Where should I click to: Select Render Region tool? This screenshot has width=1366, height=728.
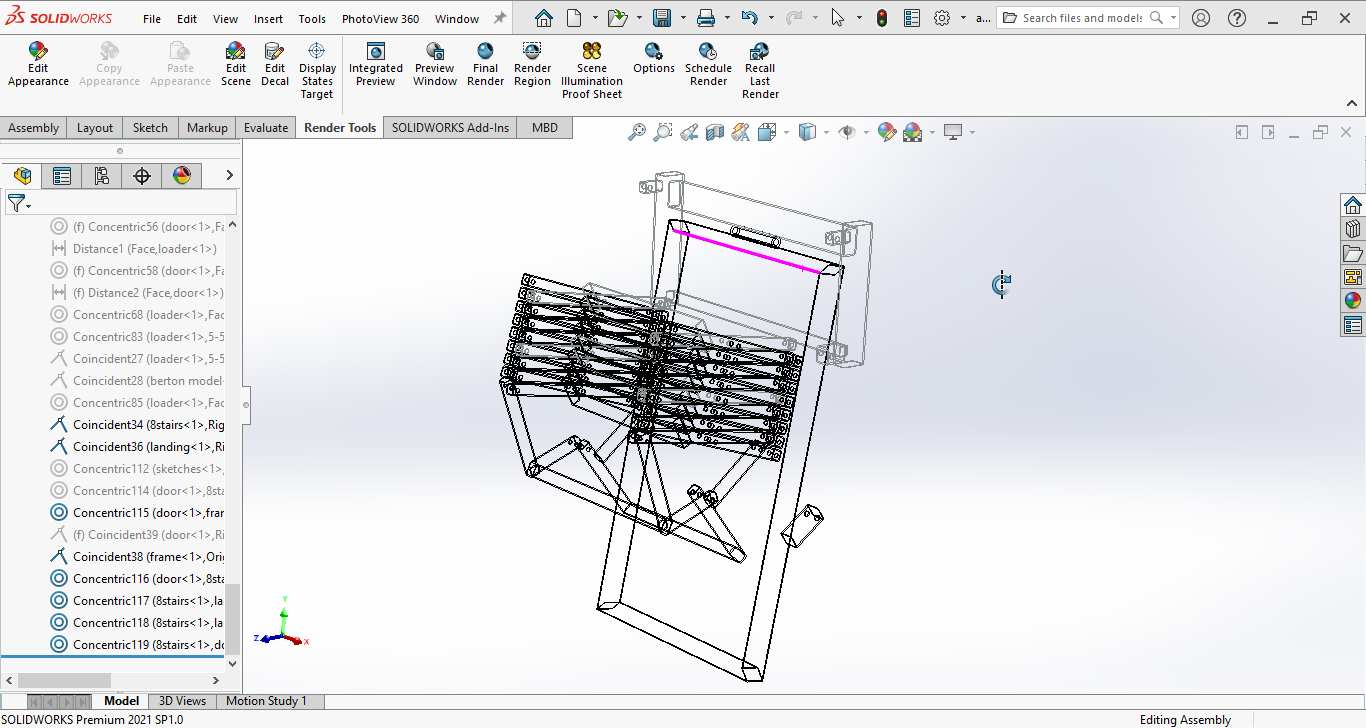click(532, 64)
